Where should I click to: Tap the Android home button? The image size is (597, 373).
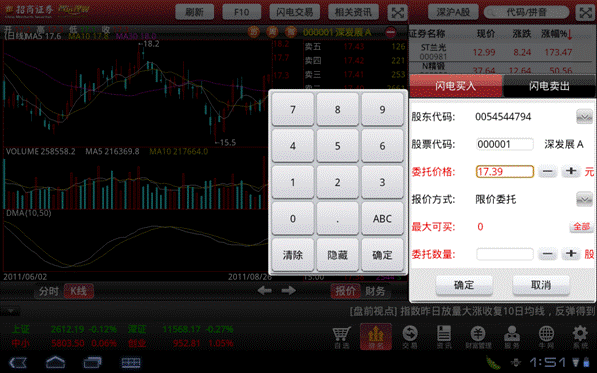(x=56, y=362)
